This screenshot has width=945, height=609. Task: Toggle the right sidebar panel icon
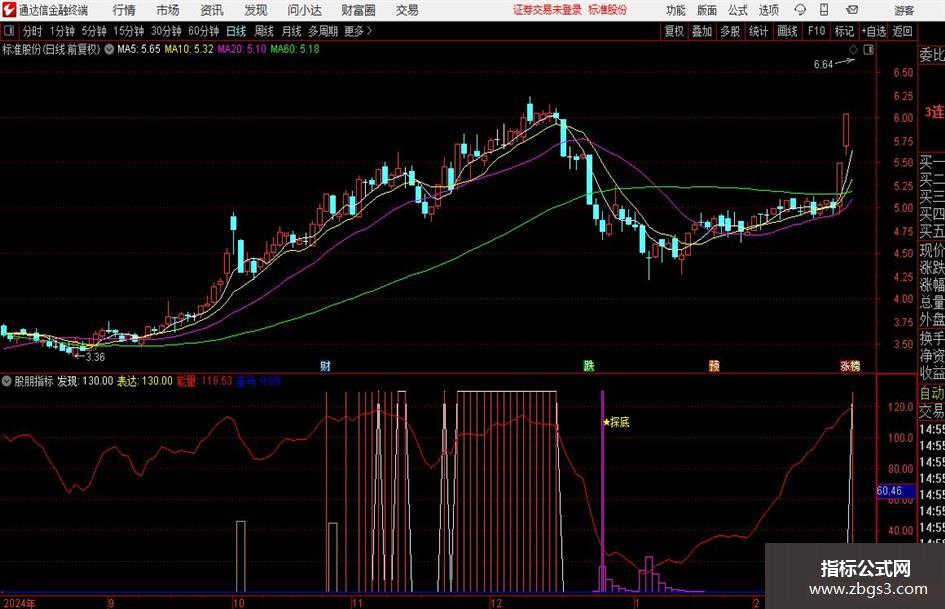(868, 50)
